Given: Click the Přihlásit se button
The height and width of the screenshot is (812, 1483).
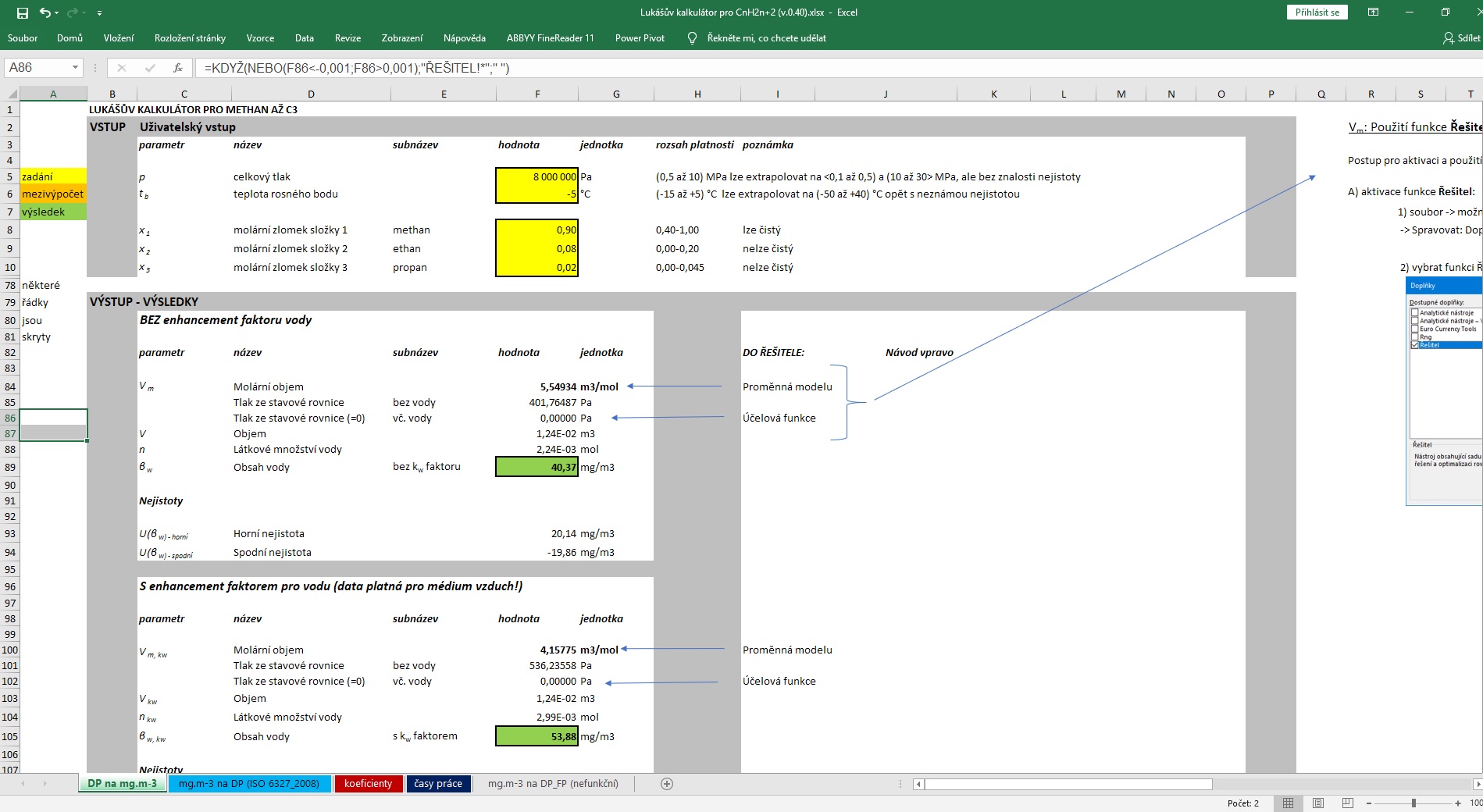Looking at the screenshot, I should [x=1317, y=12].
